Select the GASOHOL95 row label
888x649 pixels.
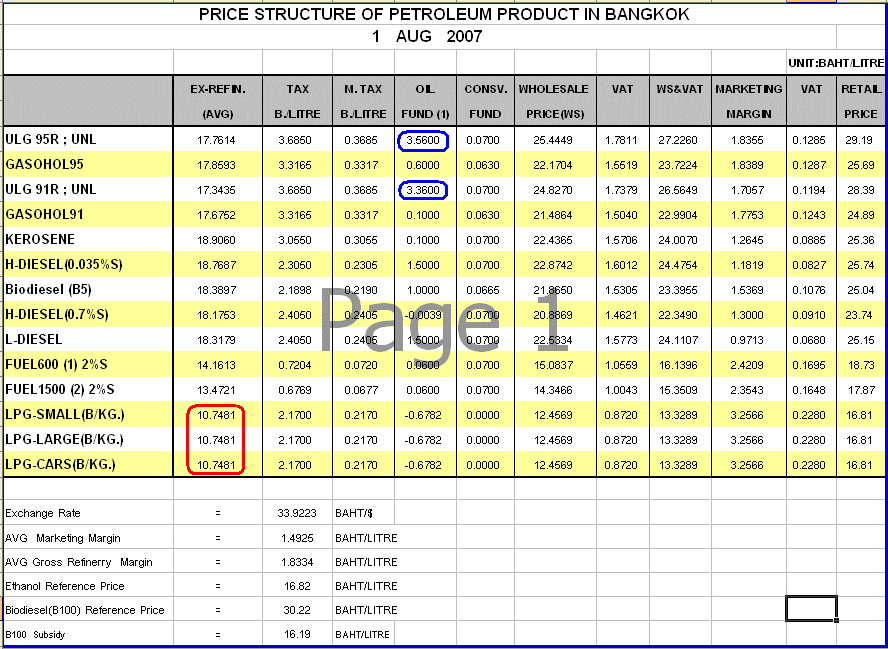pos(45,164)
